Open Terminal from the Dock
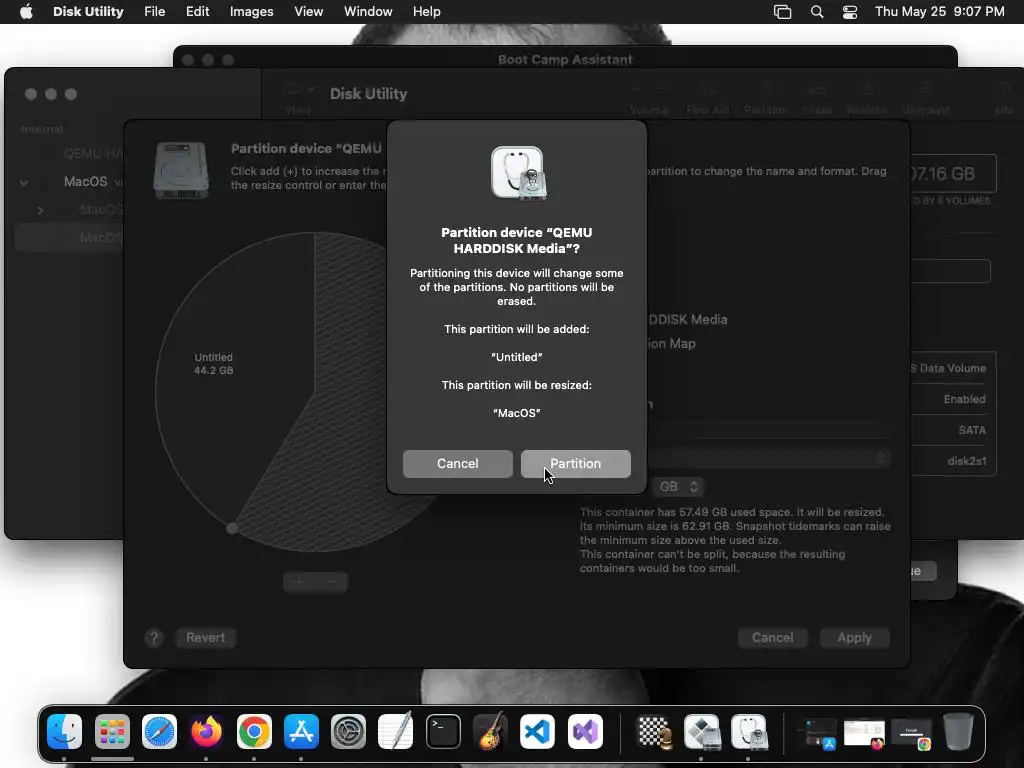The height and width of the screenshot is (768, 1024). pyautogui.click(x=443, y=731)
